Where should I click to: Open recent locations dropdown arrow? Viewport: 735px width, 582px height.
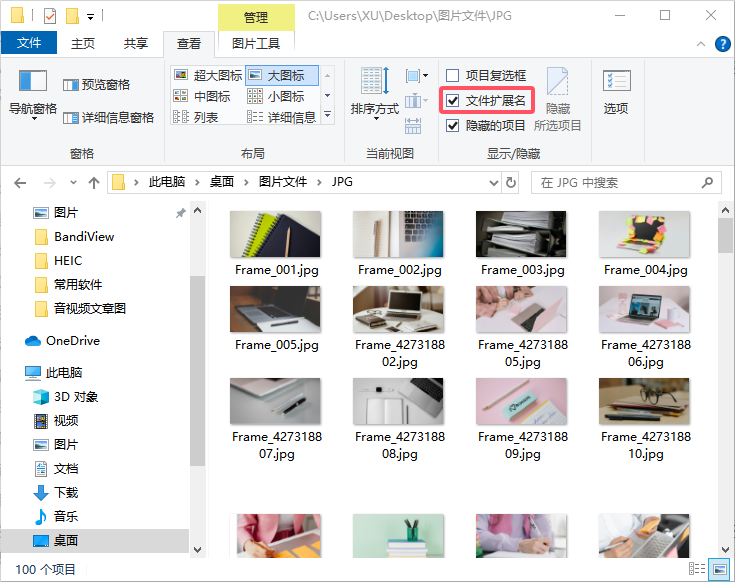pyautogui.click(x=73, y=183)
